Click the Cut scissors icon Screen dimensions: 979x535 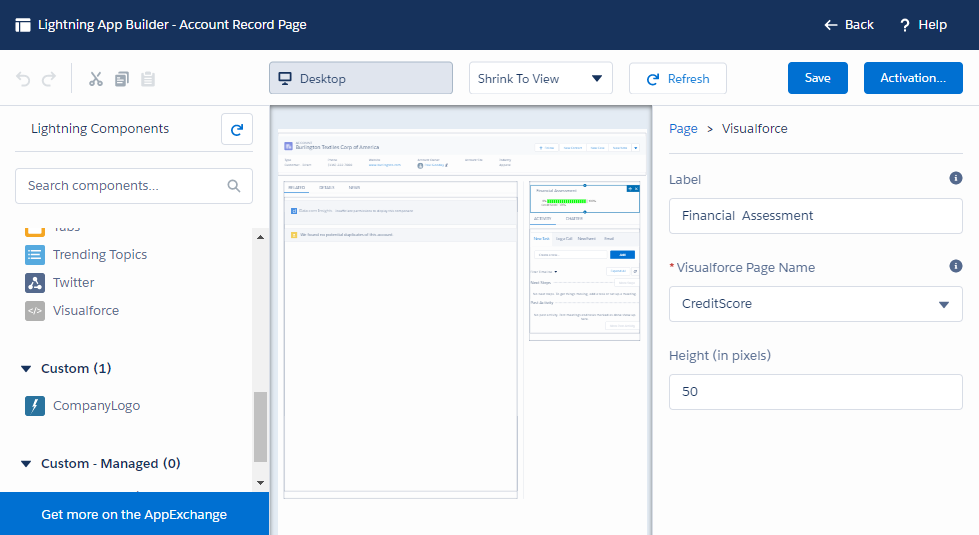click(96, 79)
